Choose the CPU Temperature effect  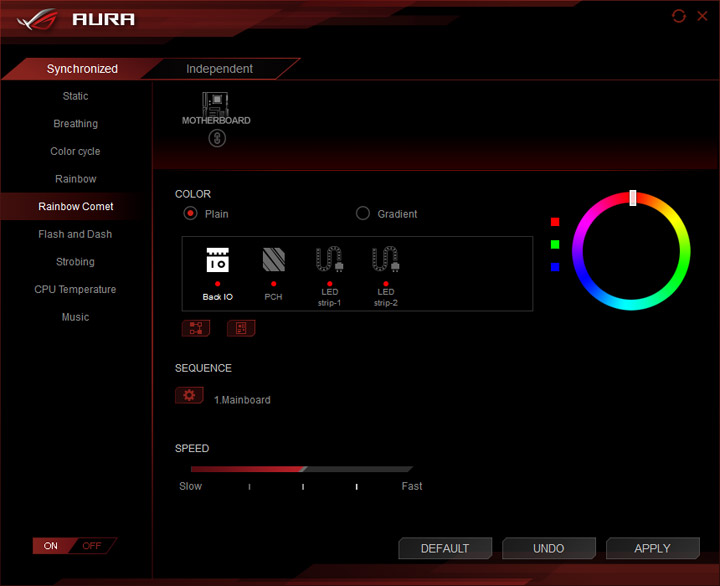point(76,289)
